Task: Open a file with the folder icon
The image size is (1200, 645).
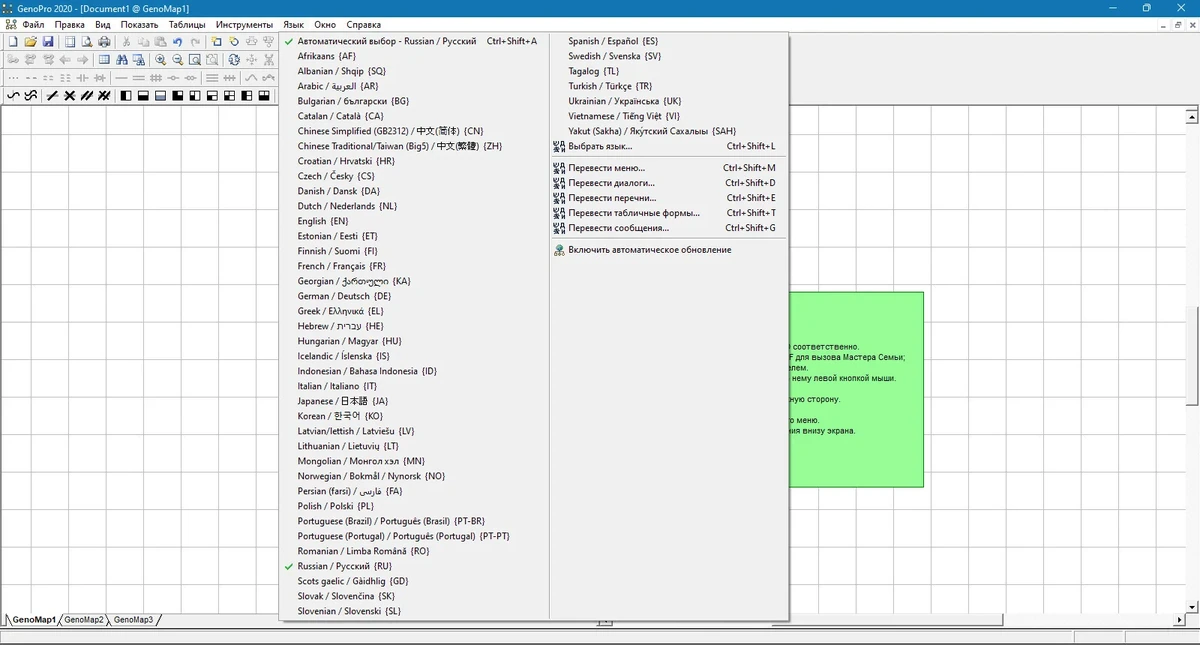Action: pyautogui.click(x=31, y=42)
